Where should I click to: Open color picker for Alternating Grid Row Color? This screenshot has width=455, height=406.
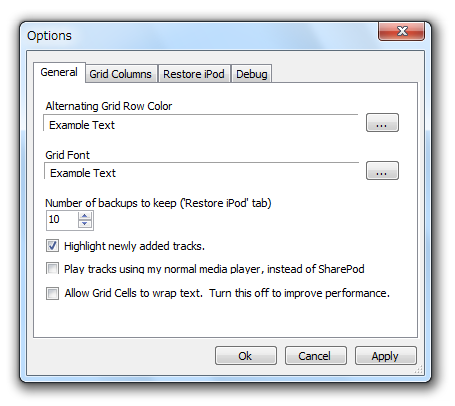(382, 123)
